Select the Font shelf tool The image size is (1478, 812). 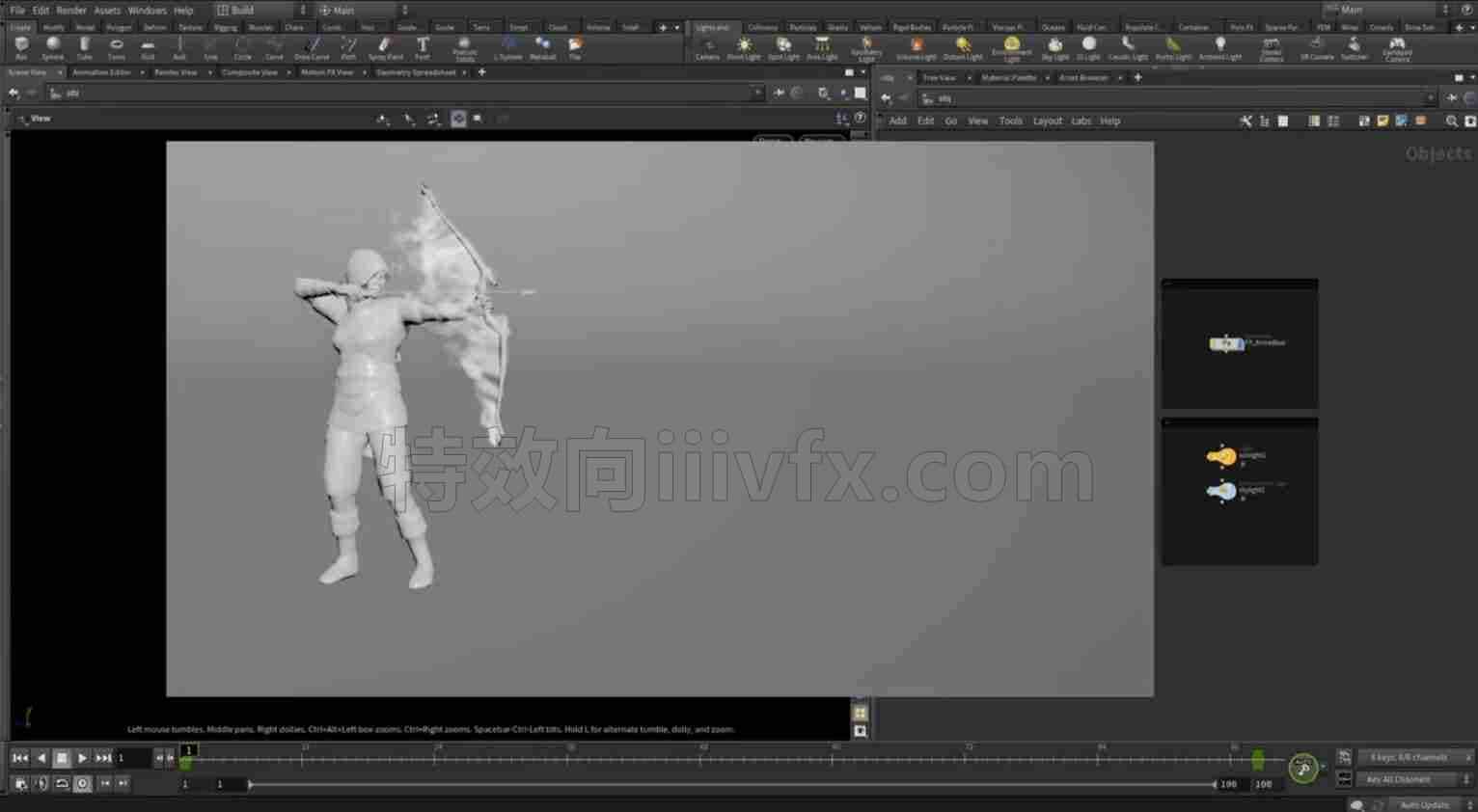tap(423, 47)
